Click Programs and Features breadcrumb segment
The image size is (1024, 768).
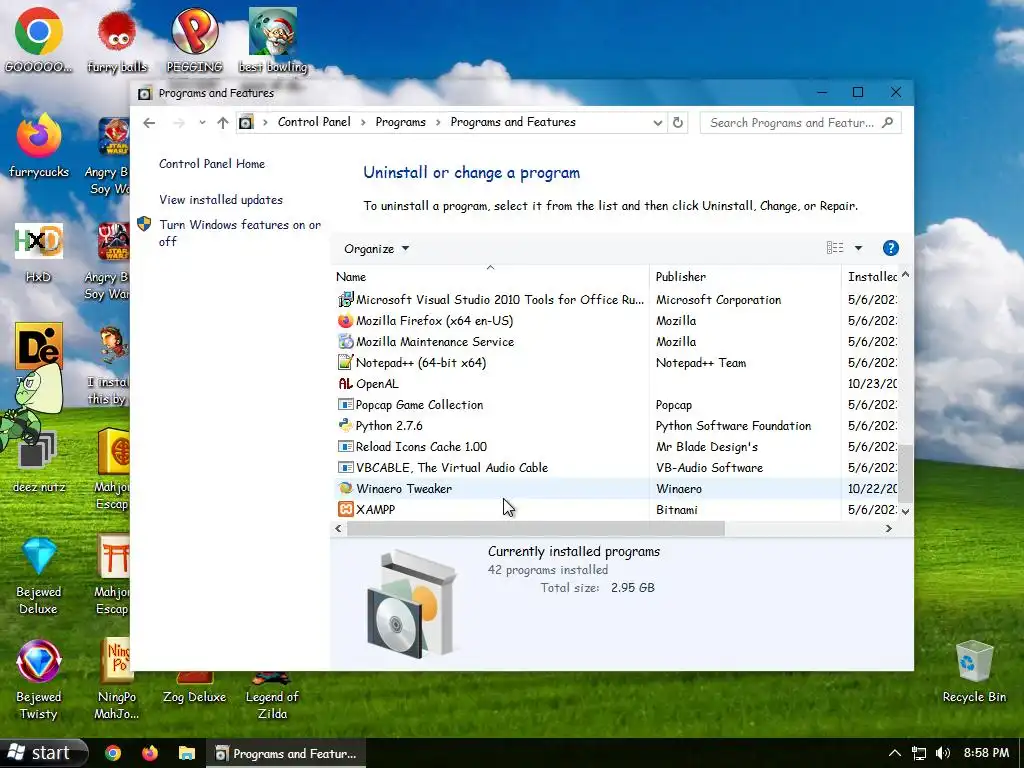[x=513, y=122]
